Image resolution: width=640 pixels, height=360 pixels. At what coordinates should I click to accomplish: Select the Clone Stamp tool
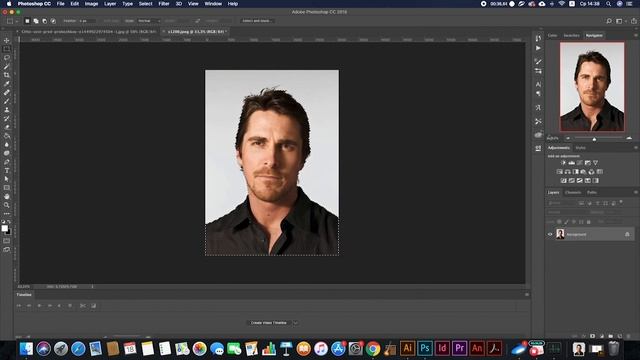tap(7, 110)
